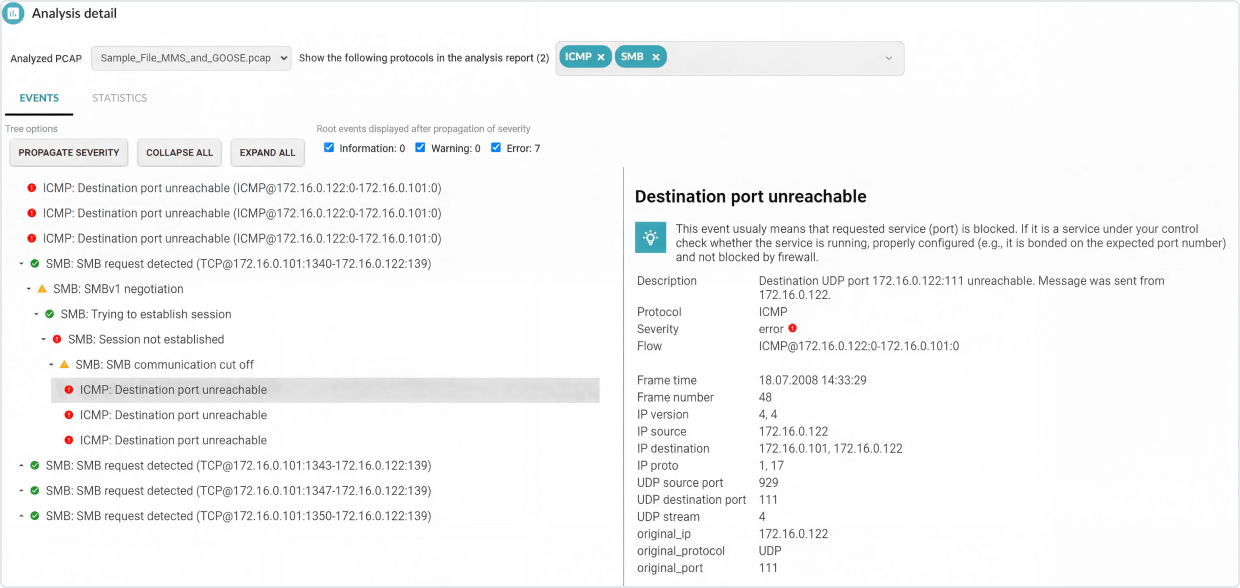This screenshot has width=1240, height=588.
Task: Click the red error icon beside Severity
Action: point(792,329)
